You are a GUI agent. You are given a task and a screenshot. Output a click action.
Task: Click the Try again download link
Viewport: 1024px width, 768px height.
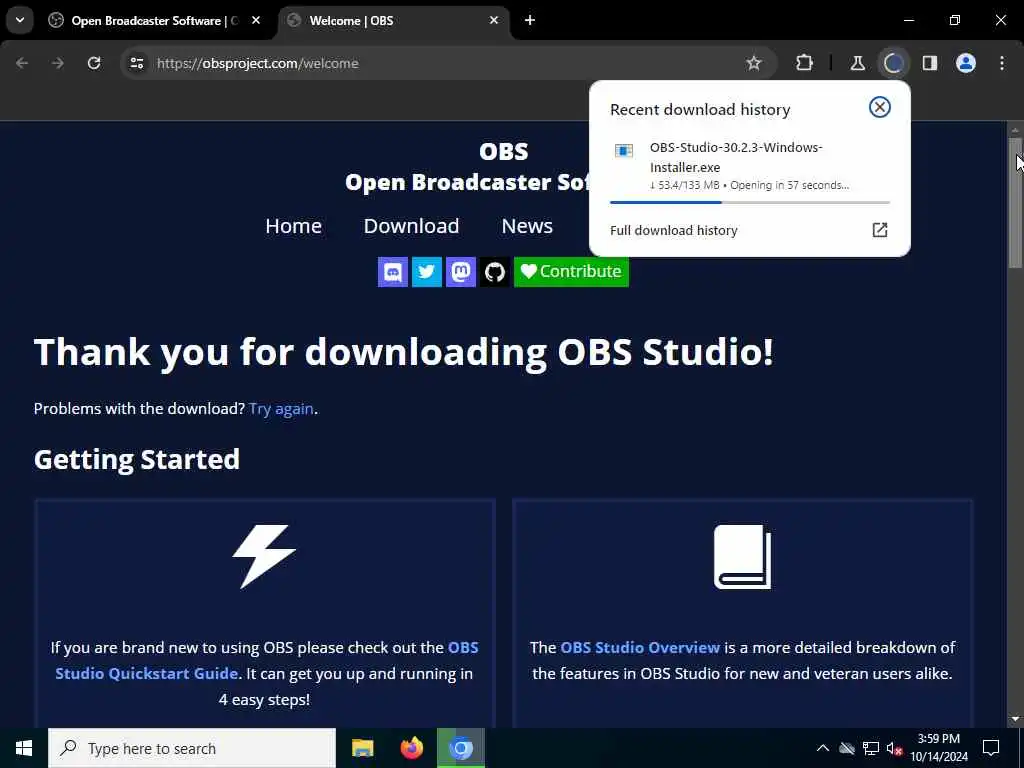click(x=281, y=409)
